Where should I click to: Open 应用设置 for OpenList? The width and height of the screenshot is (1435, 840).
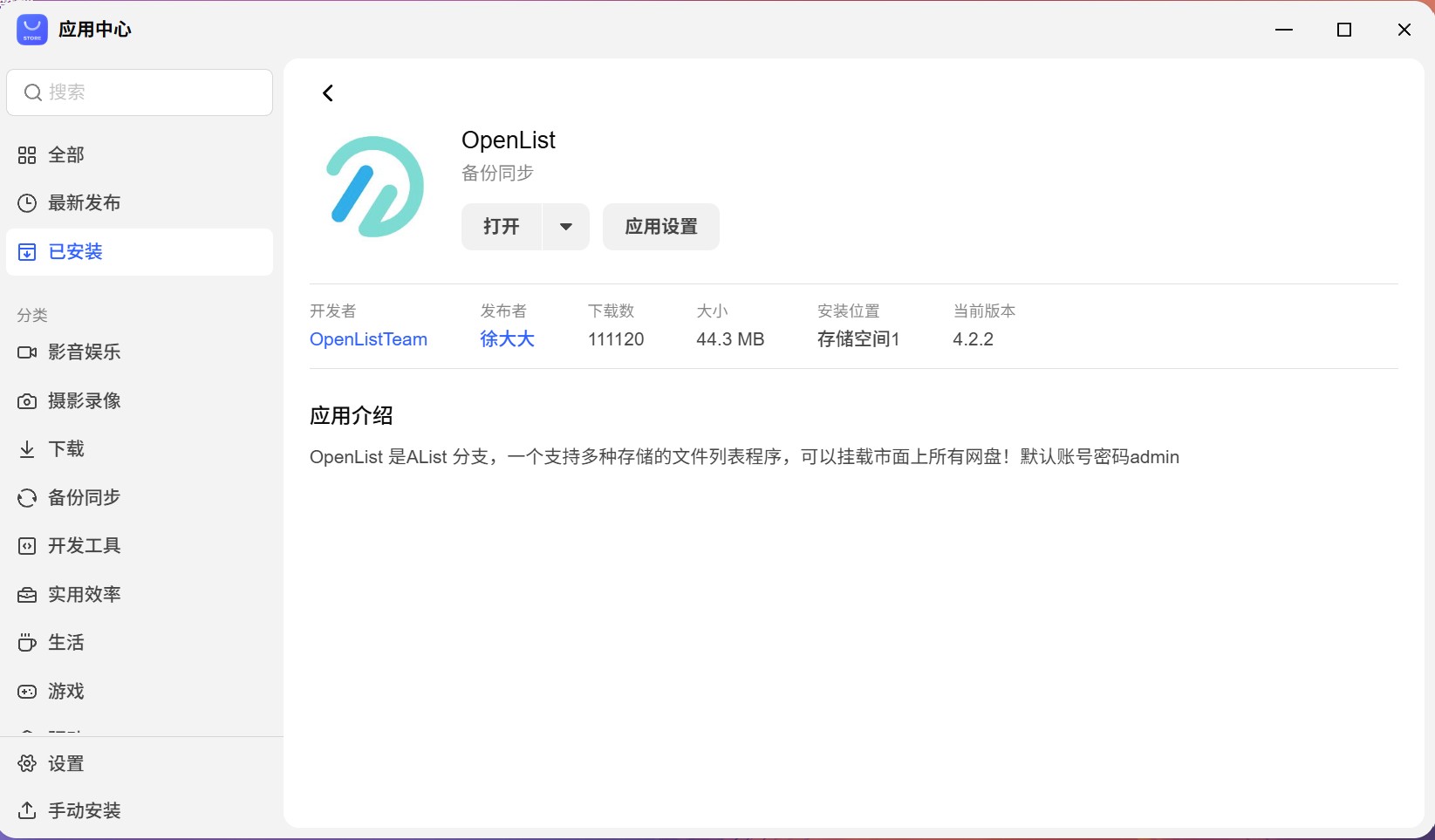[661, 227]
